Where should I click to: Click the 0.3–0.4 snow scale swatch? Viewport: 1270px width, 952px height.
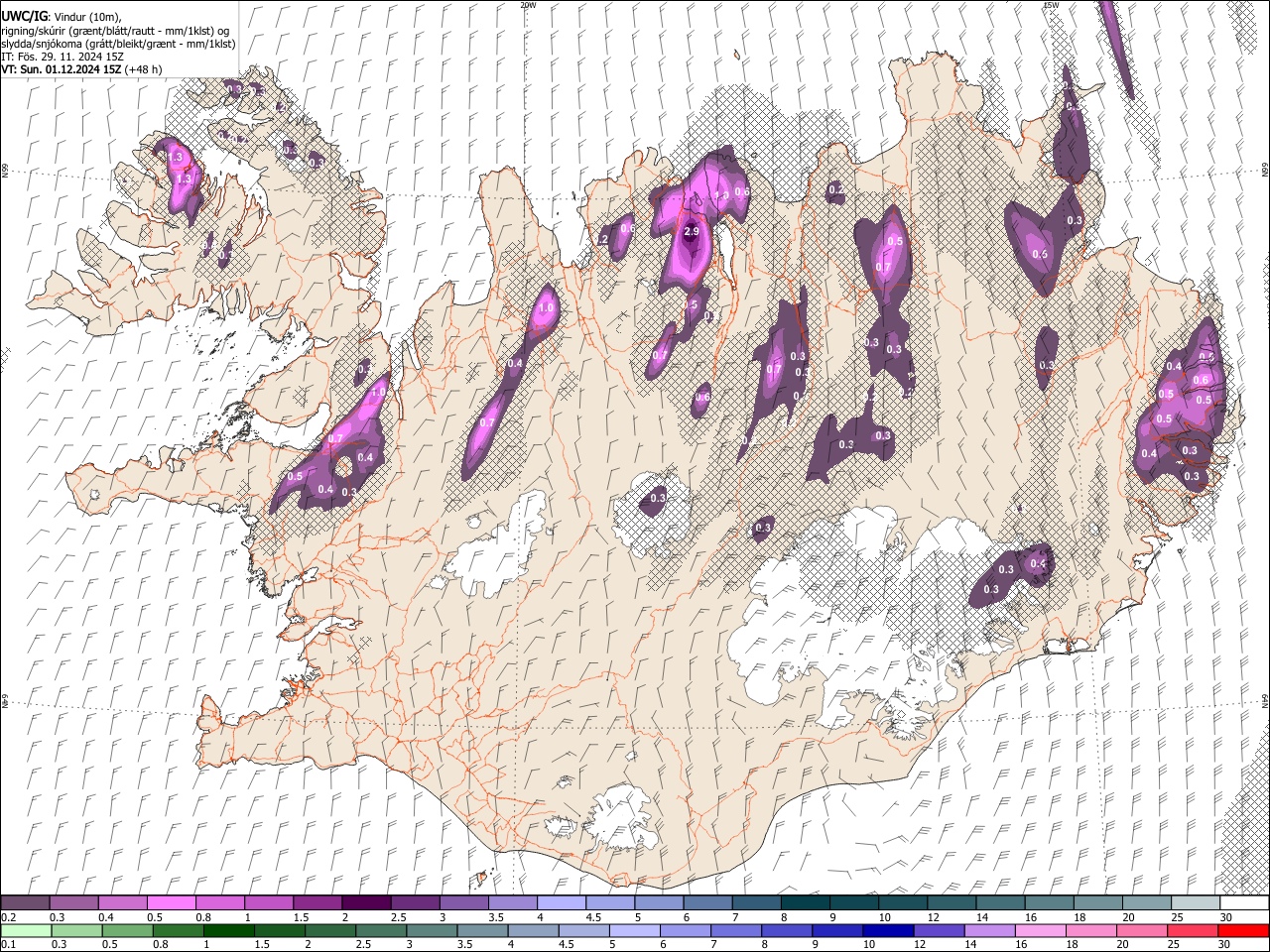click(x=74, y=903)
